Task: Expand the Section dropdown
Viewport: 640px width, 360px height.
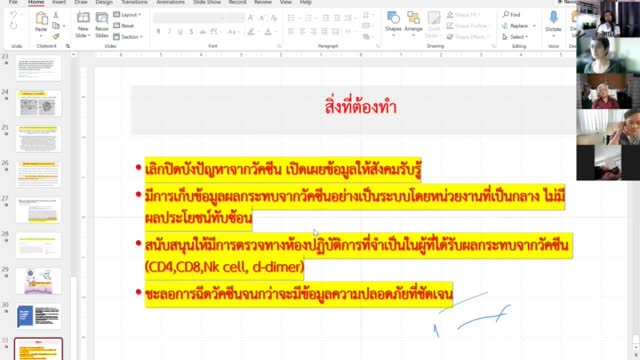Action: [128, 37]
